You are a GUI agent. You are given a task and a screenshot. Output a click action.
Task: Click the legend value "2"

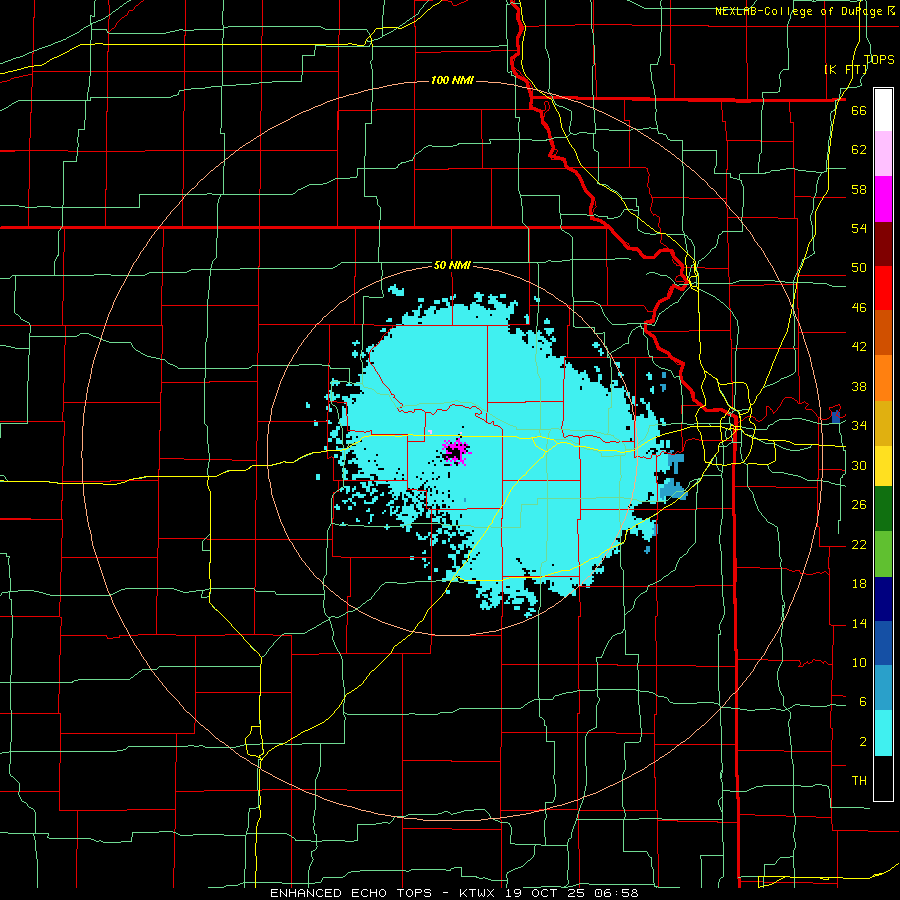(862, 742)
